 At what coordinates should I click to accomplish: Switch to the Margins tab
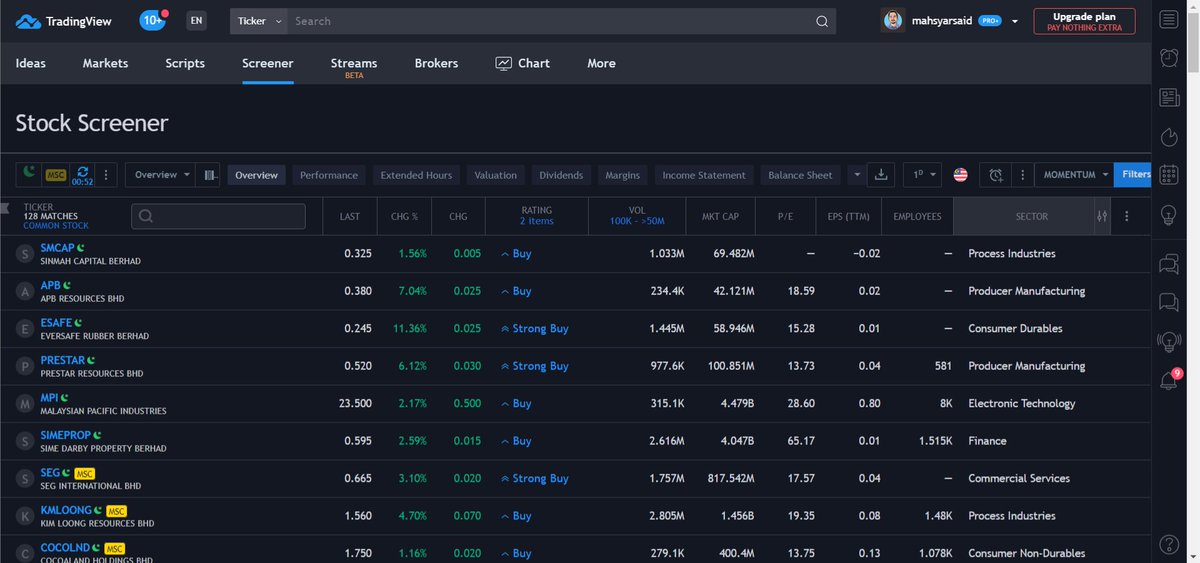(622, 175)
